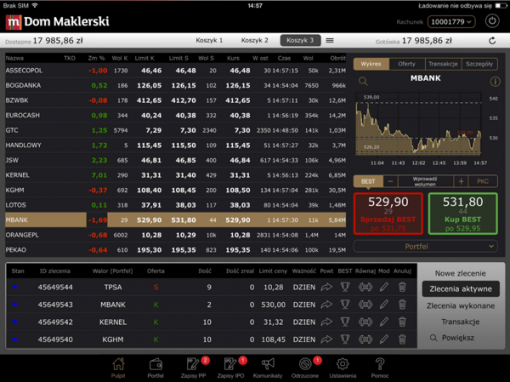Select Wykres tab

click(371, 64)
